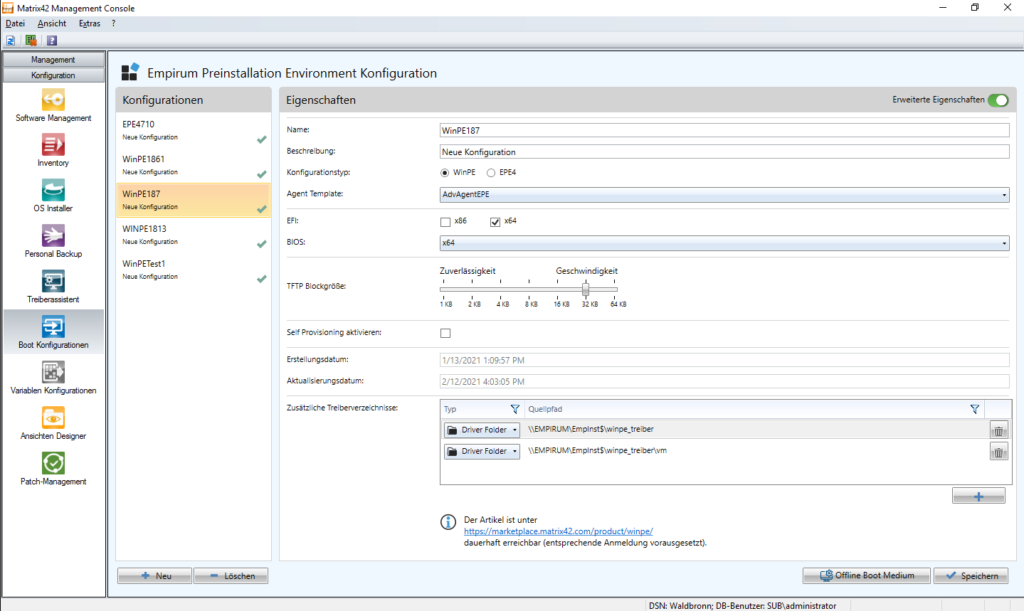1024x611 pixels.
Task: Select the WinPETest1 configuration
Action: click(x=193, y=270)
